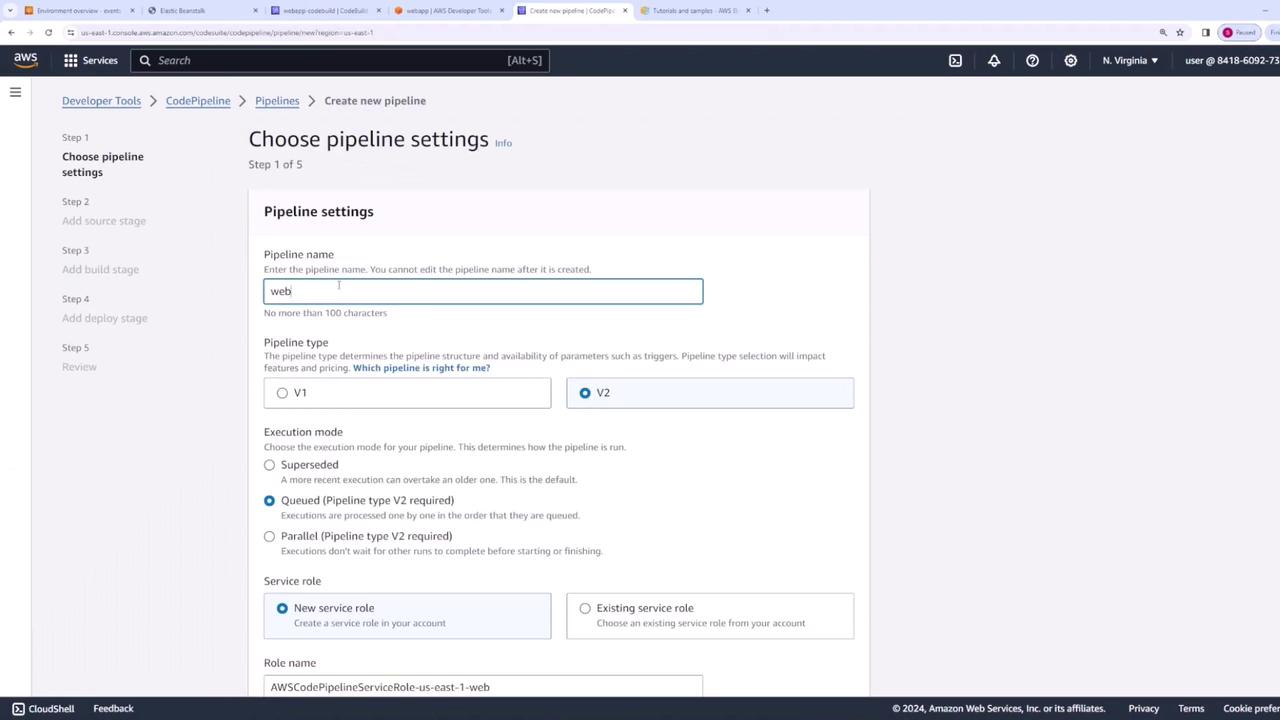Focus the AWS console search box
The width and height of the screenshot is (1280, 720).
coord(339,60)
